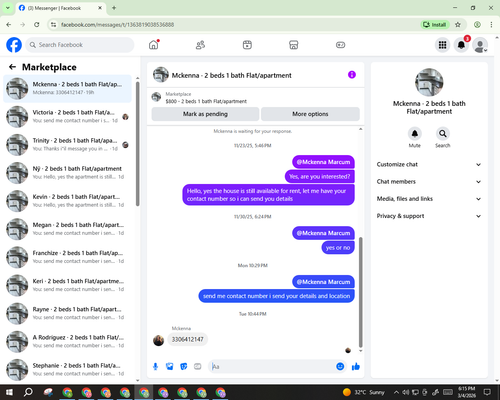This screenshot has width=500, height=400.
Task: Open the Trinity conversation
Action: tap(68, 145)
